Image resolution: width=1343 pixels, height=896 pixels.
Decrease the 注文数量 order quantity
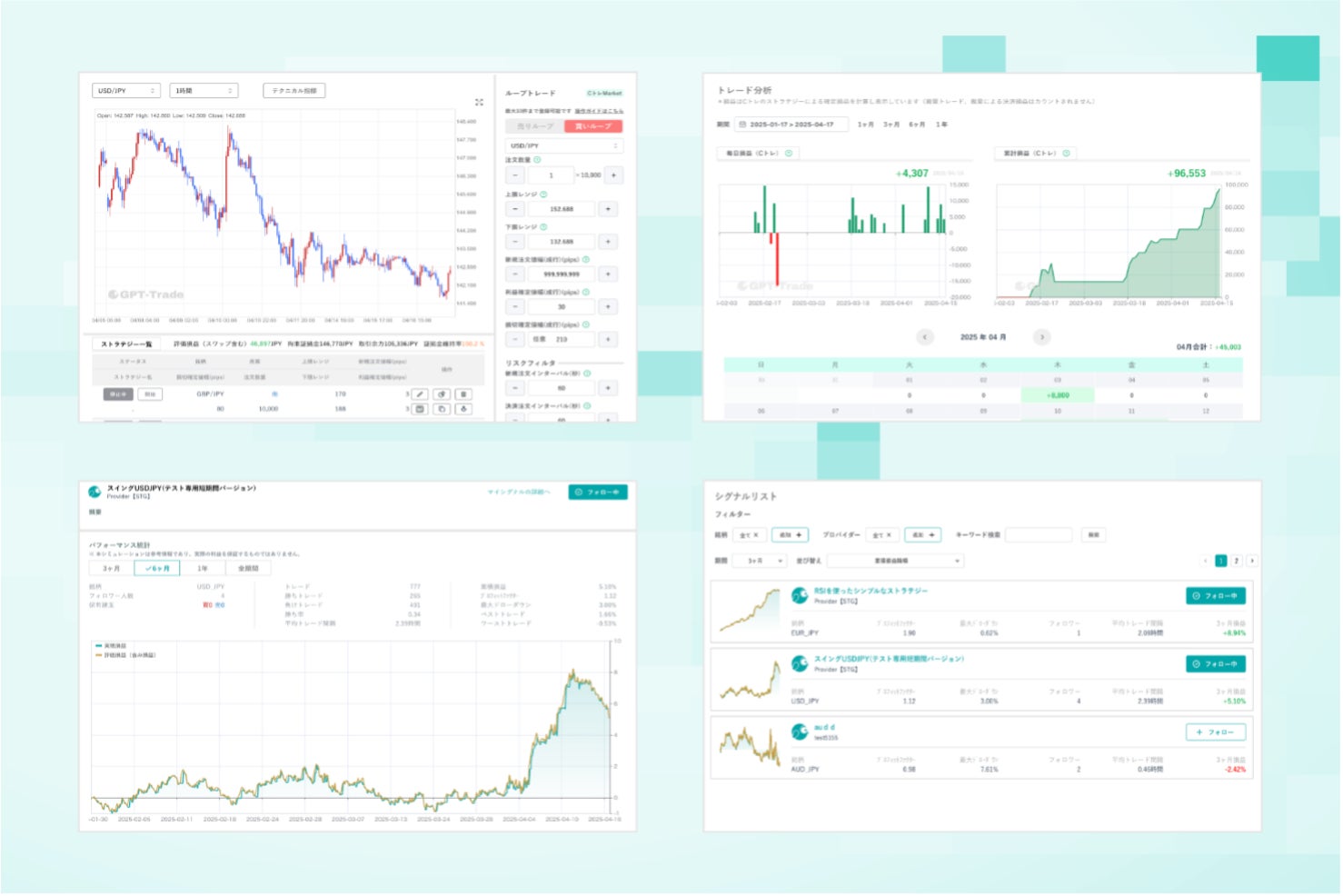(x=515, y=175)
